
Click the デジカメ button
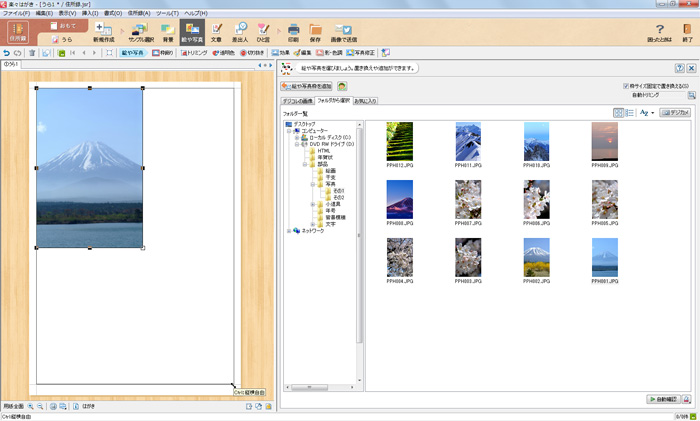pos(675,113)
